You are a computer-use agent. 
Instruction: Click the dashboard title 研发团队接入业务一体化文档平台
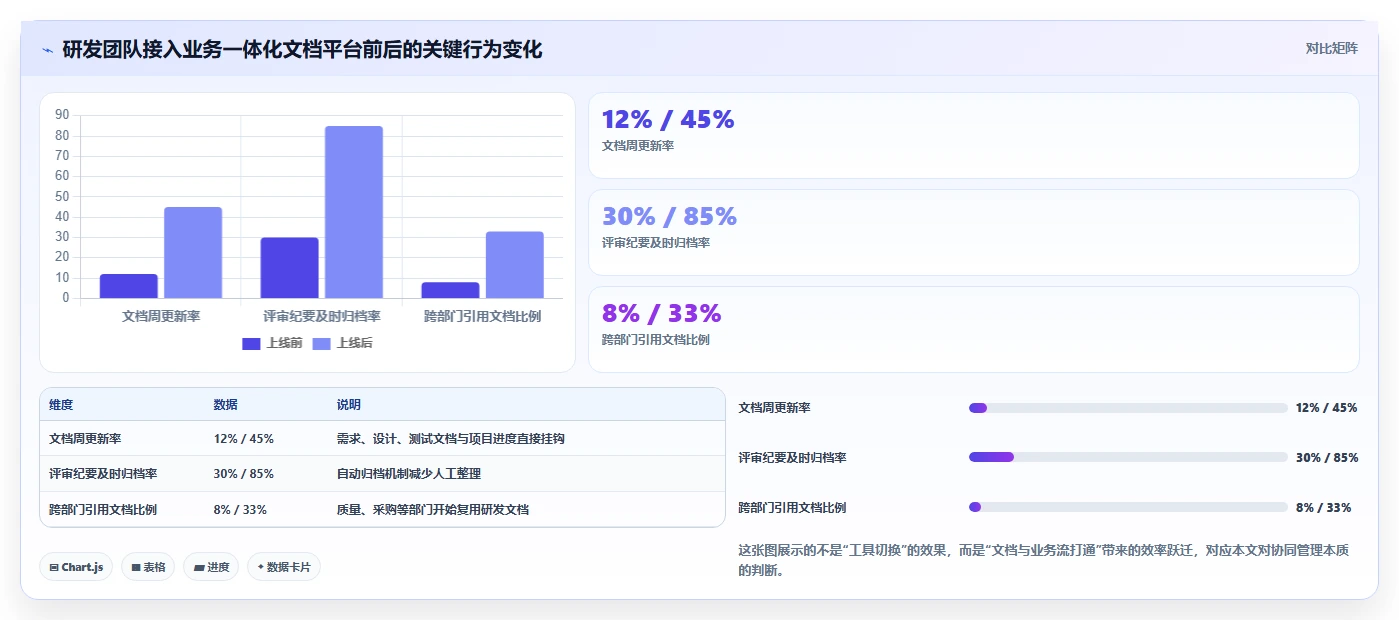(302, 49)
